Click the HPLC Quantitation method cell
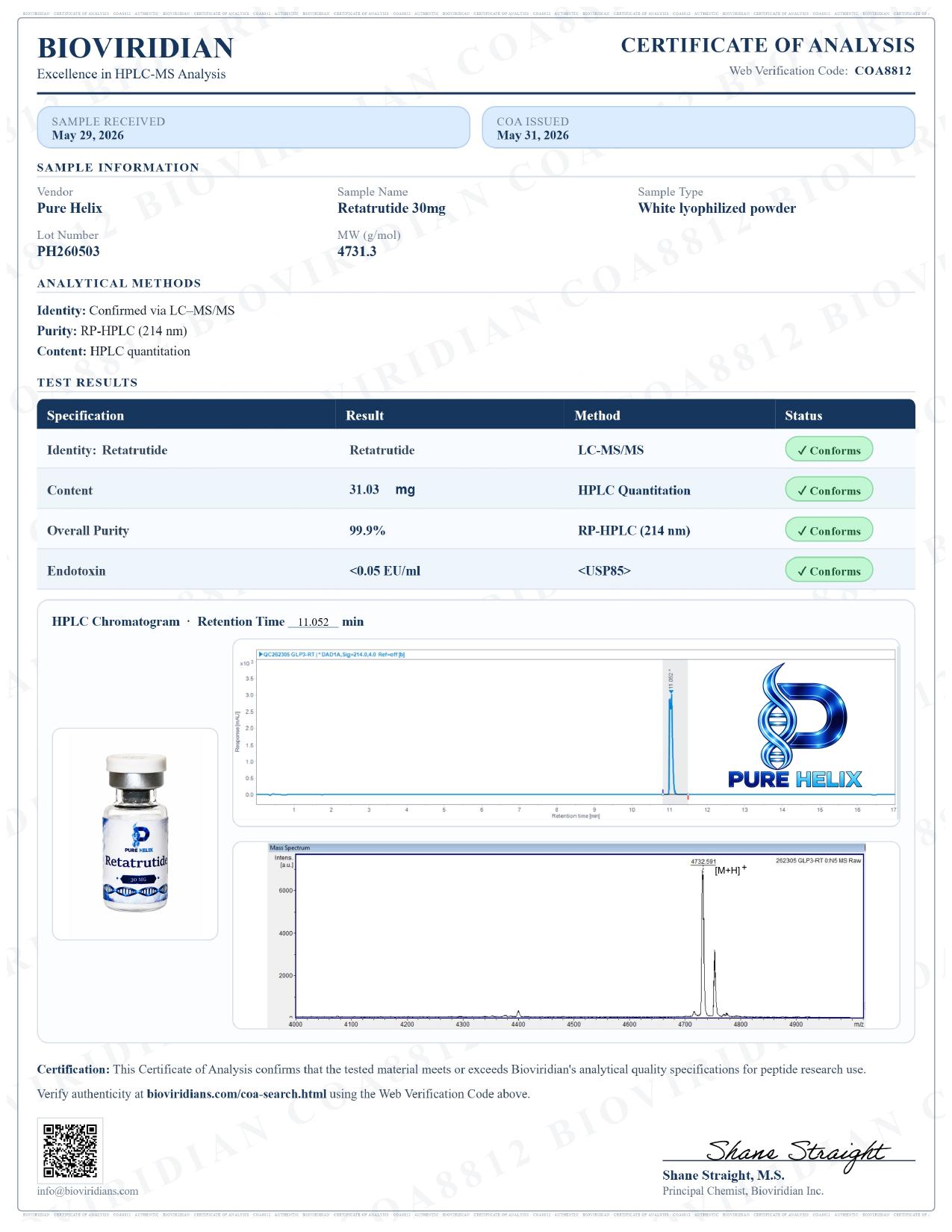 tap(634, 491)
